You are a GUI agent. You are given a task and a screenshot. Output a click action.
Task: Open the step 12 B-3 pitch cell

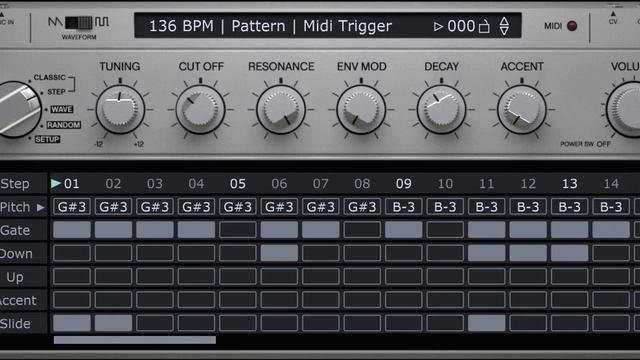528,207
